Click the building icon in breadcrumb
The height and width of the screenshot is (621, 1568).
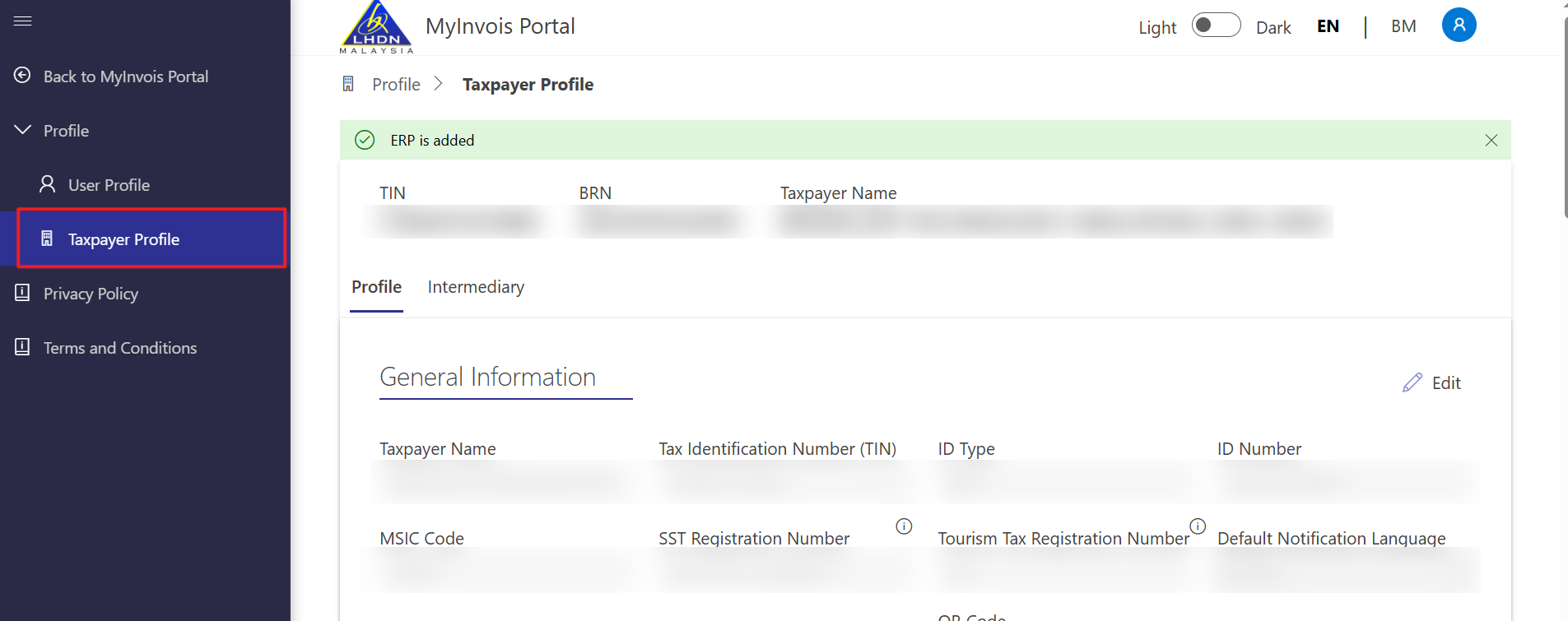(x=348, y=84)
